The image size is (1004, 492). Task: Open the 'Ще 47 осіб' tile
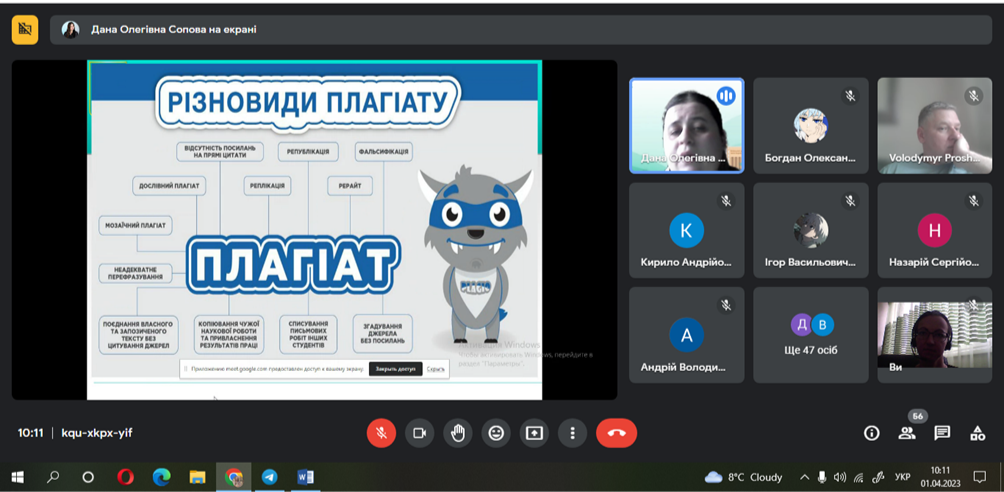[x=811, y=335]
